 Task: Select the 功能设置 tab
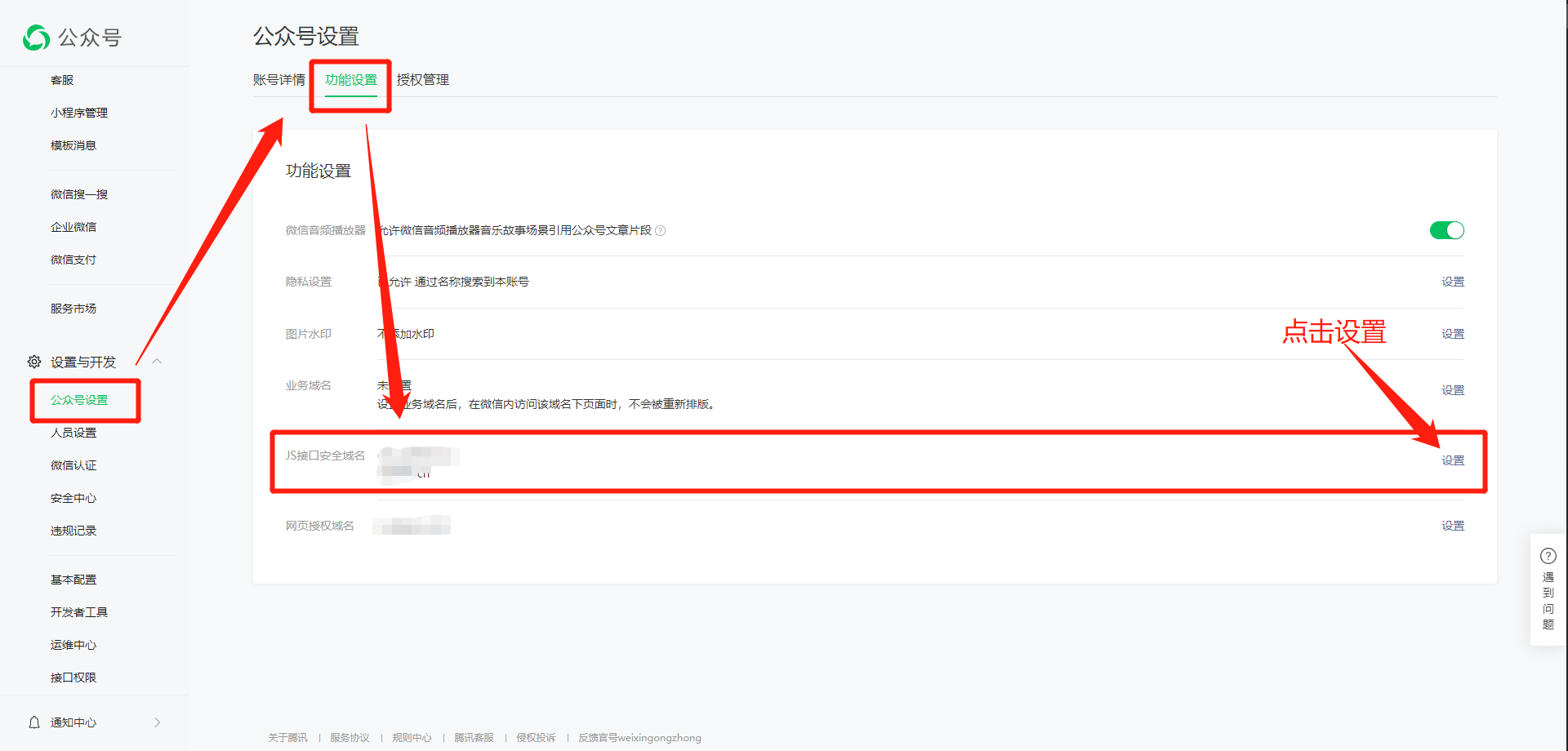351,80
